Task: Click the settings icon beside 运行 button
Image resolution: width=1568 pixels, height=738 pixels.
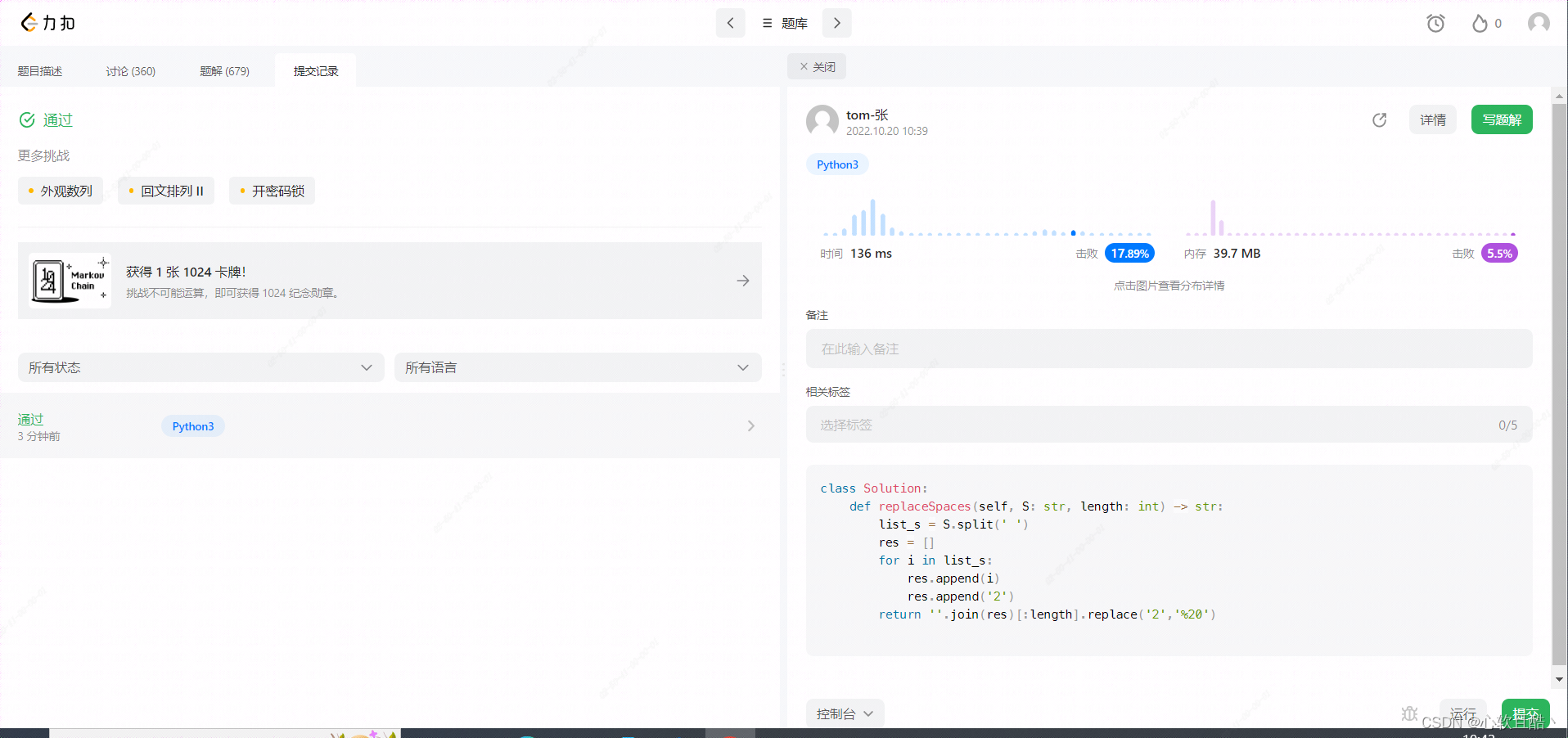Action: [x=1408, y=713]
